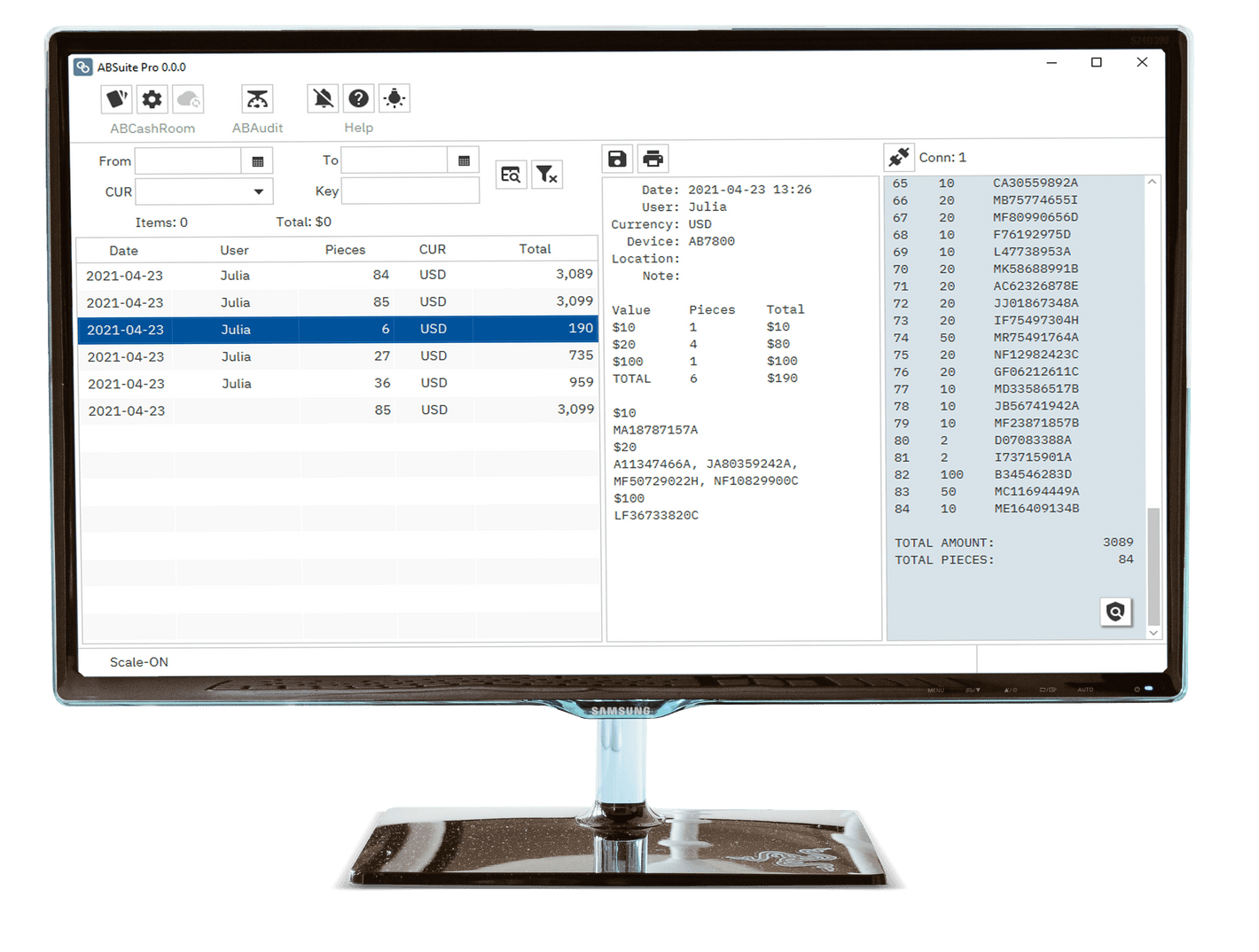Click the cloud sync icon
The height and width of the screenshot is (952, 1259).
tap(188, 99)
